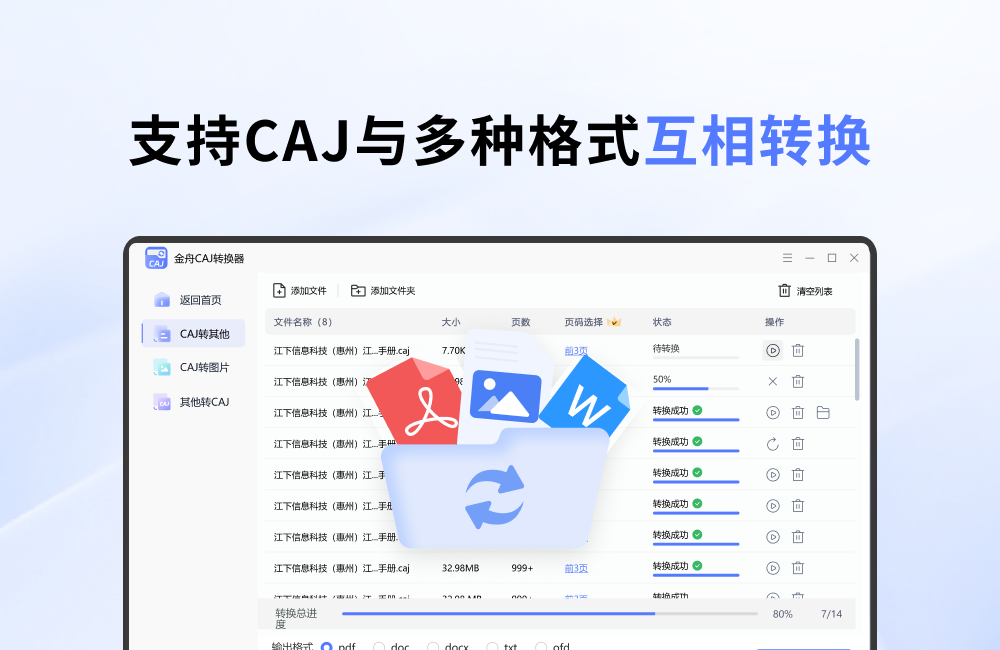Open output folder icon for the third file

823,412
